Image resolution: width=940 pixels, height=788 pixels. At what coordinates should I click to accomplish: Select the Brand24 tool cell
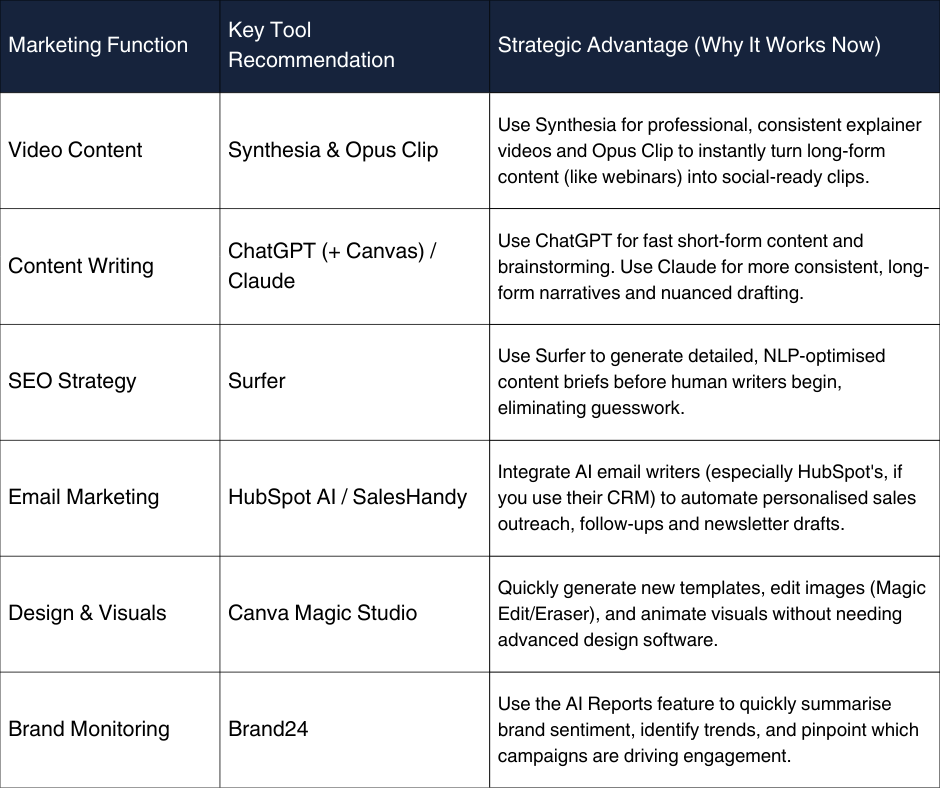[268, 729]
